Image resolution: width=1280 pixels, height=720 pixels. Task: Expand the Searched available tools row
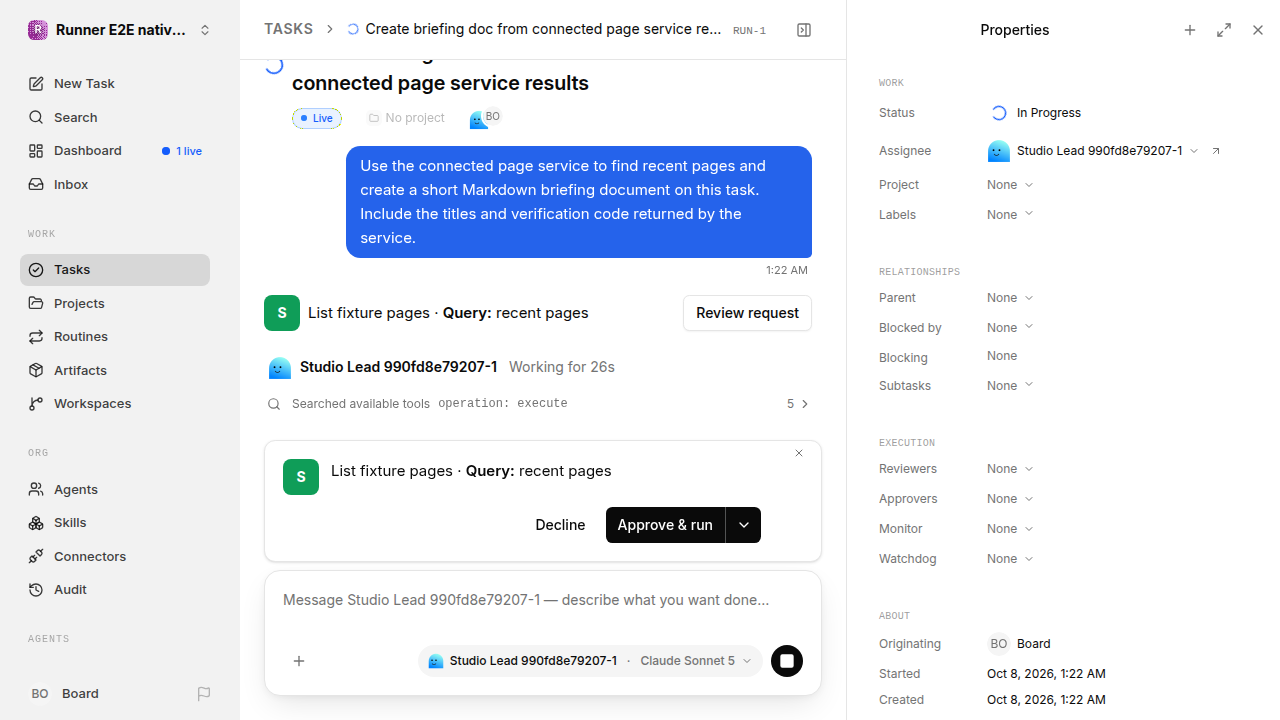click(538, 404)
